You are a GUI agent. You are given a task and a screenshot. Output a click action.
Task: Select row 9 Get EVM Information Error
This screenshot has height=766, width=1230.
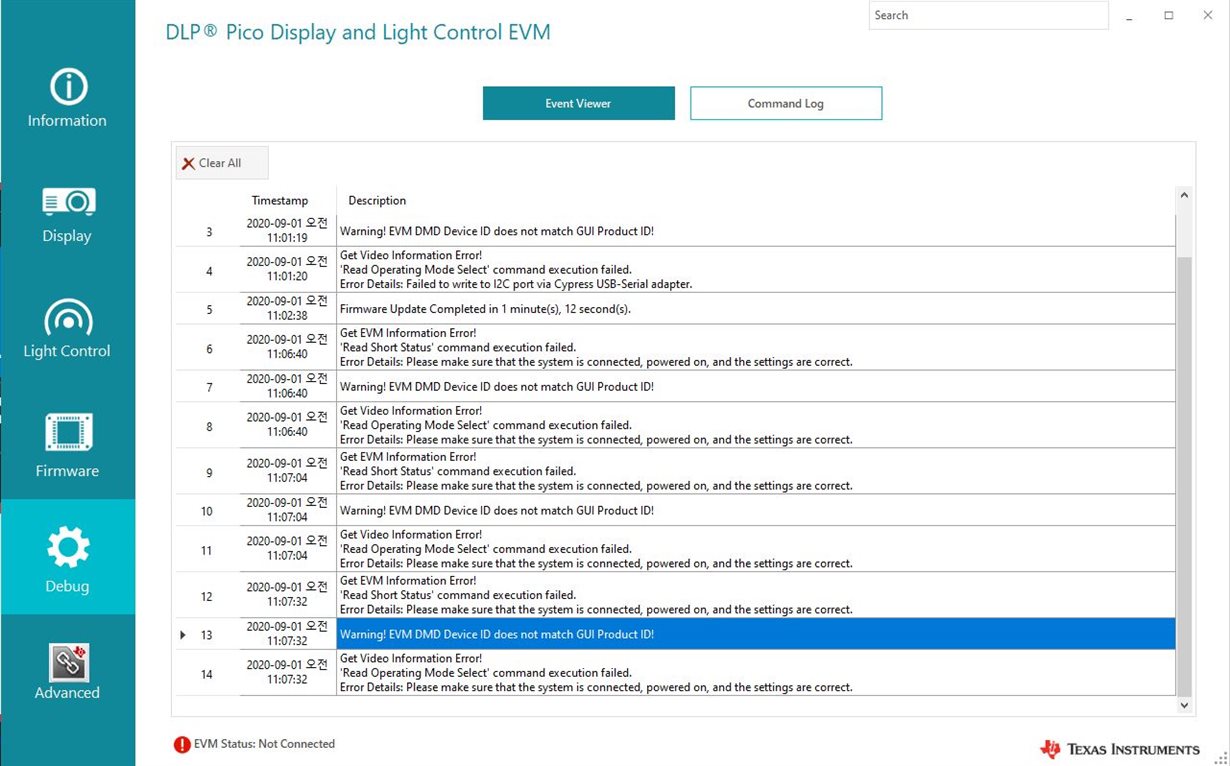756,471
